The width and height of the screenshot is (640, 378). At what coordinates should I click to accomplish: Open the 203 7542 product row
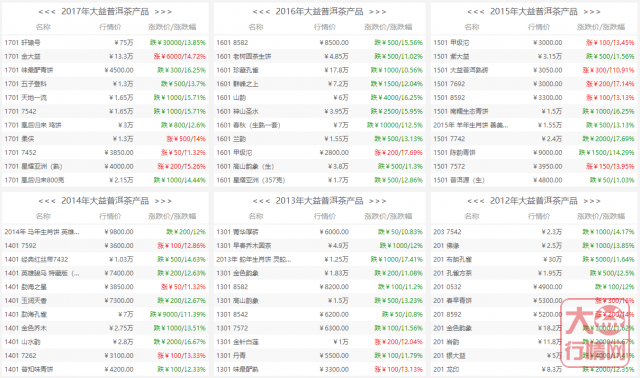pos(533,231)
